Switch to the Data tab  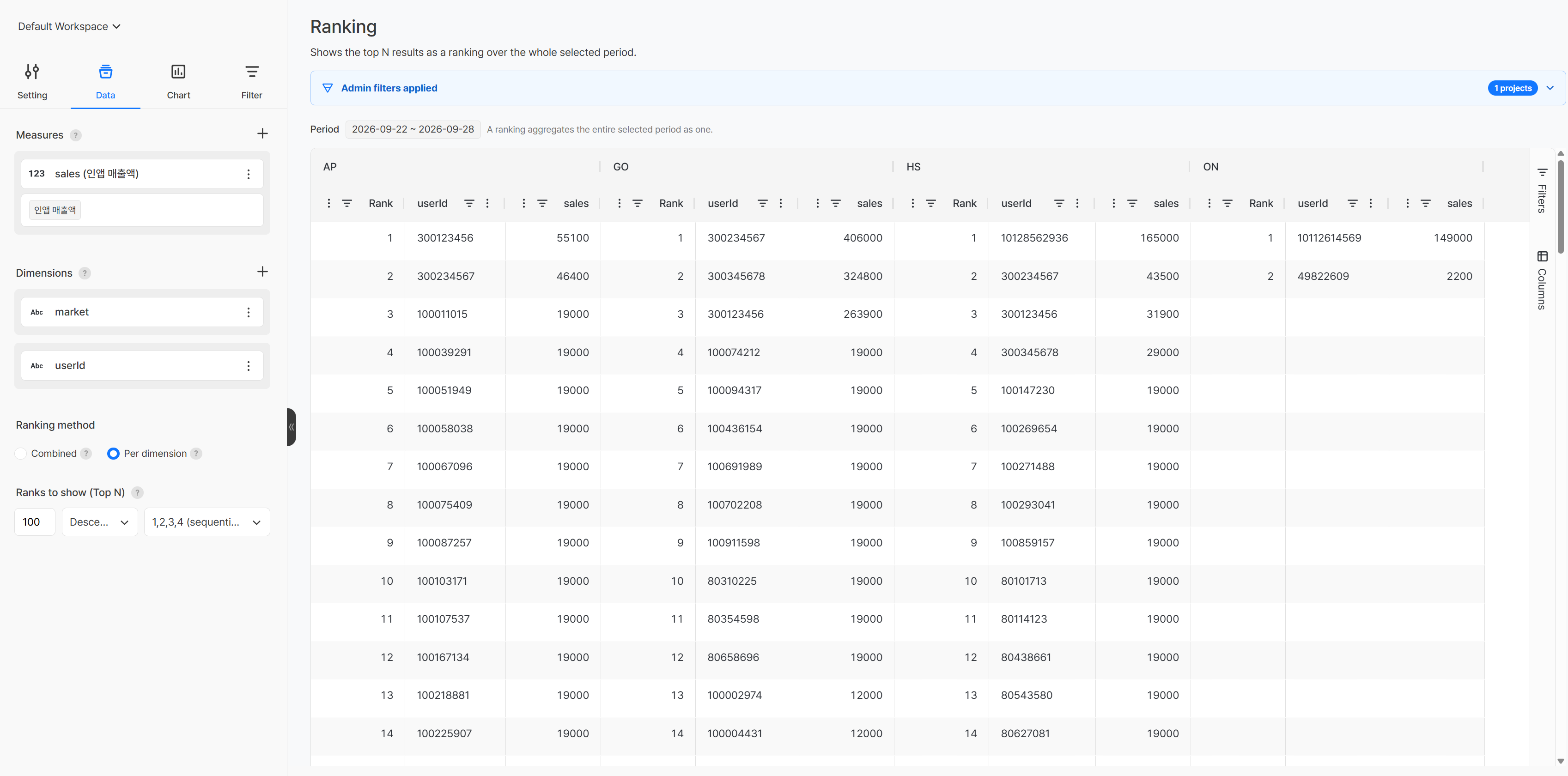(x=105, y=82)
